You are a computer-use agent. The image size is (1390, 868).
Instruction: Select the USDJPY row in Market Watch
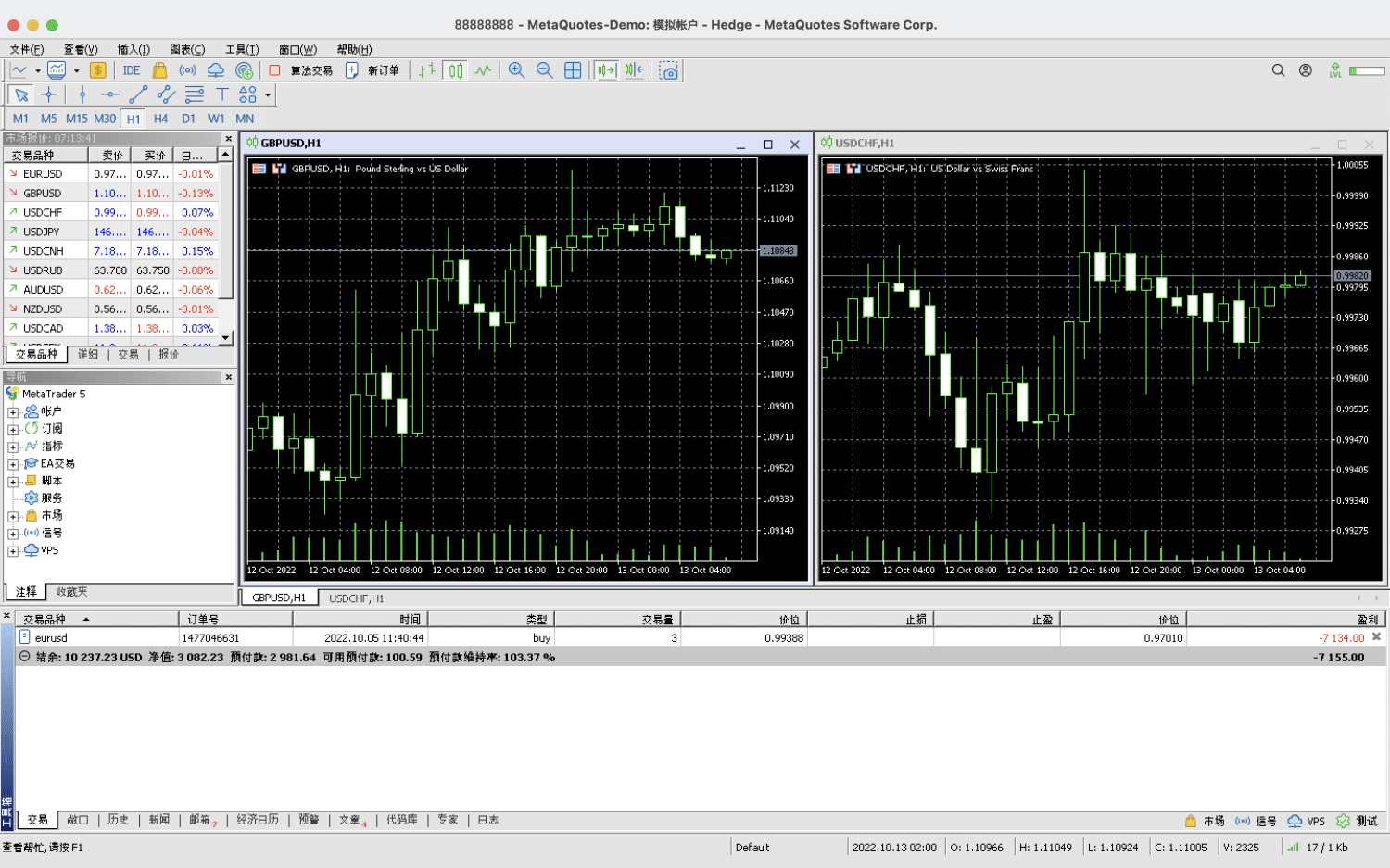[42, 232]
